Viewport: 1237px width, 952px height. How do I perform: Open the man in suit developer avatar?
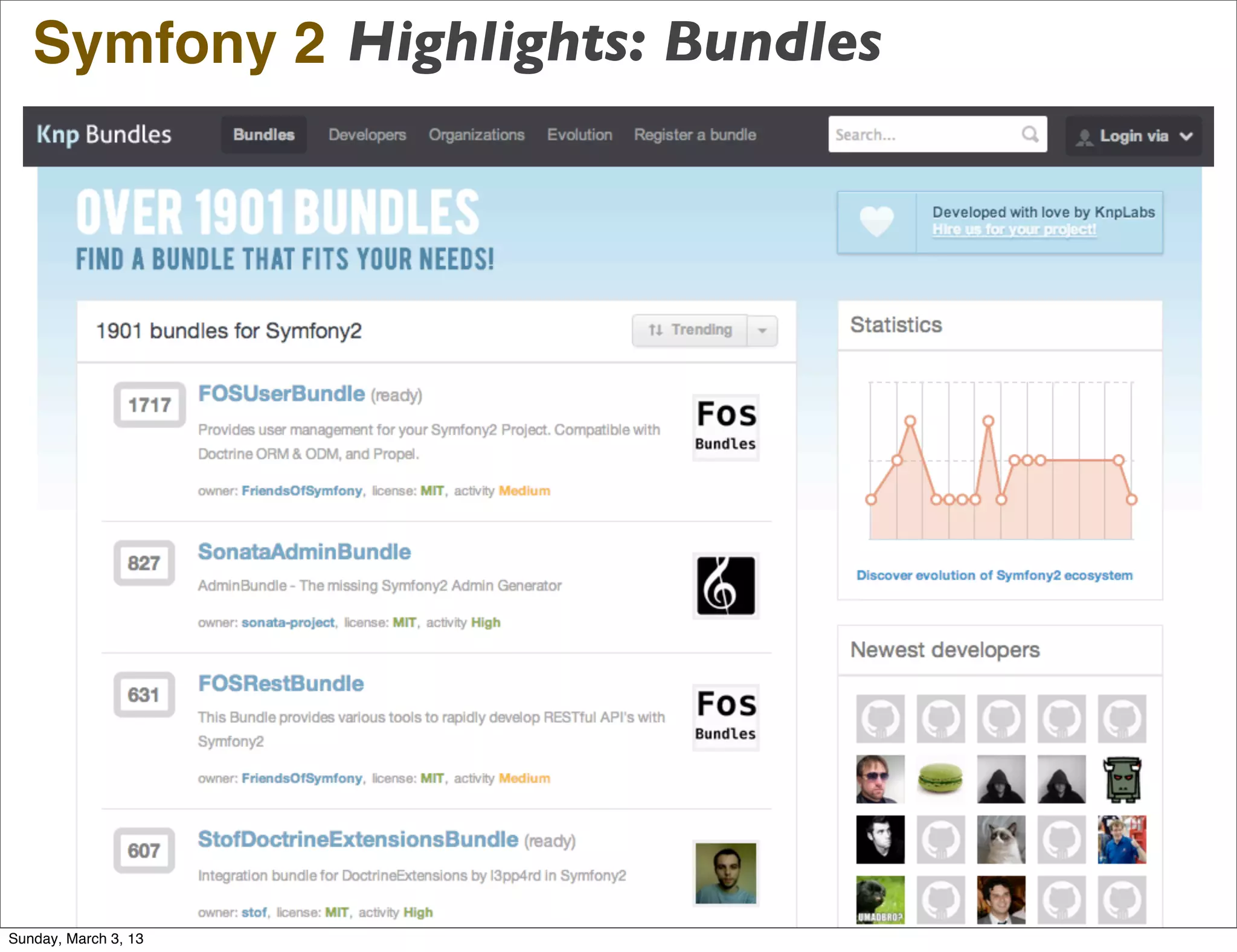point(1001,899)
